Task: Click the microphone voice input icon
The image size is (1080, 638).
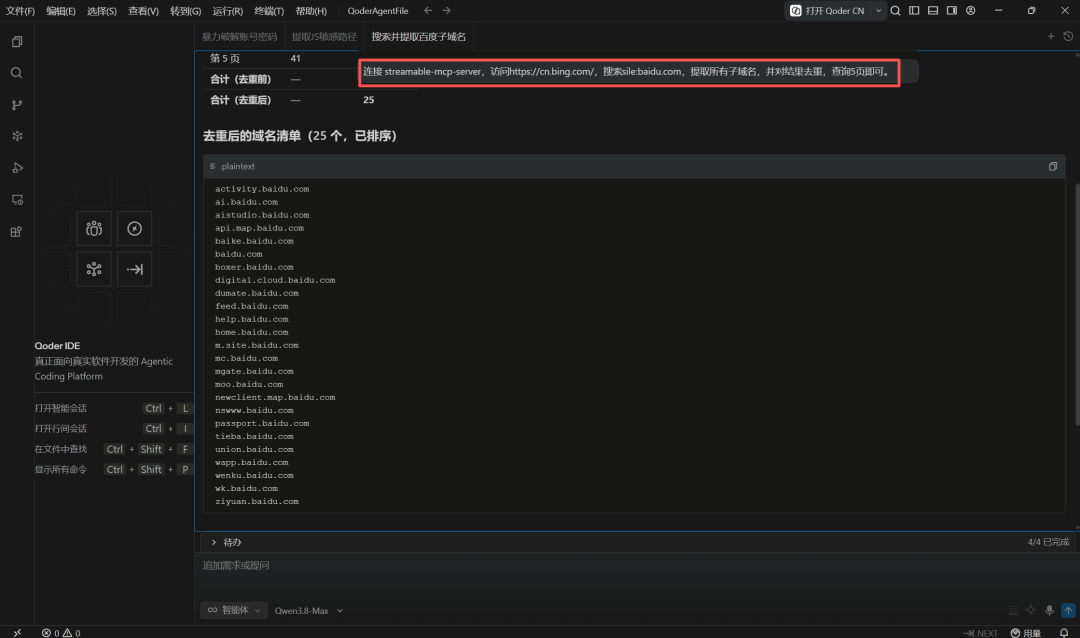Action: [x=1049, y=610]
